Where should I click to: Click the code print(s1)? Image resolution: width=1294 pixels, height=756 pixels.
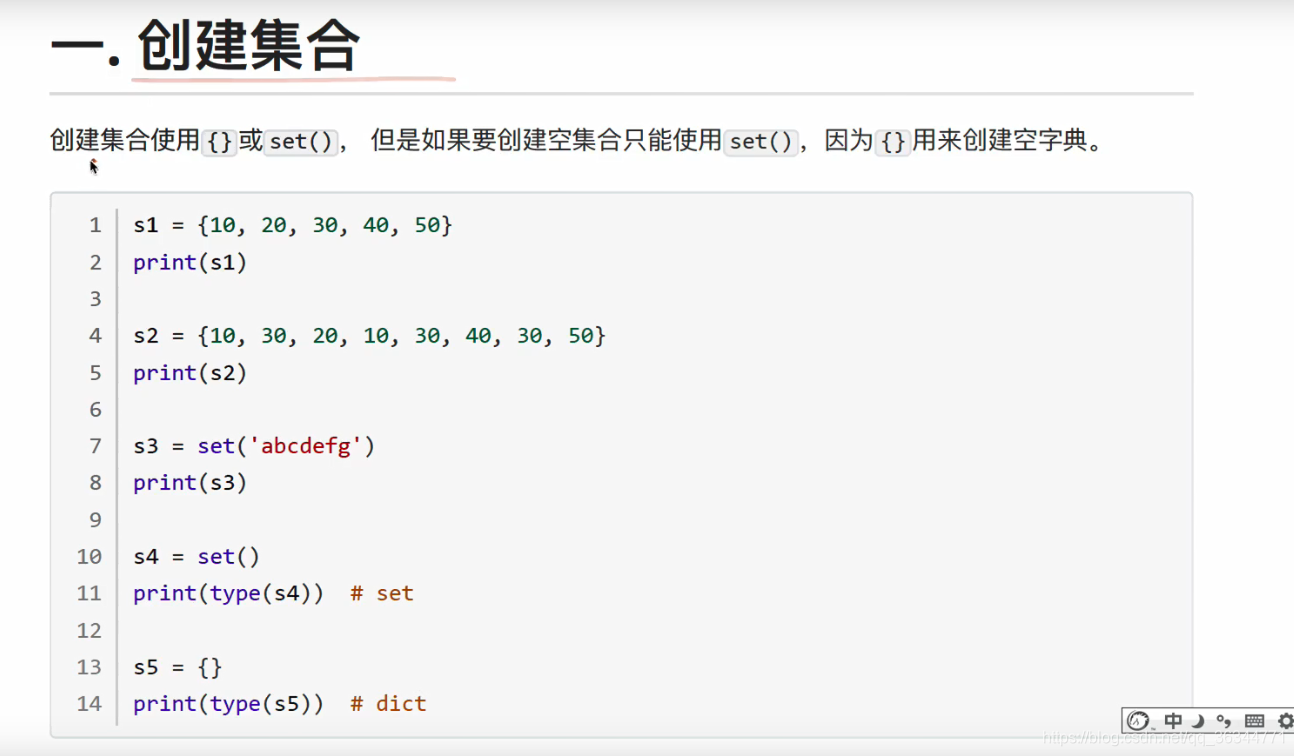(x=190, y=262)
